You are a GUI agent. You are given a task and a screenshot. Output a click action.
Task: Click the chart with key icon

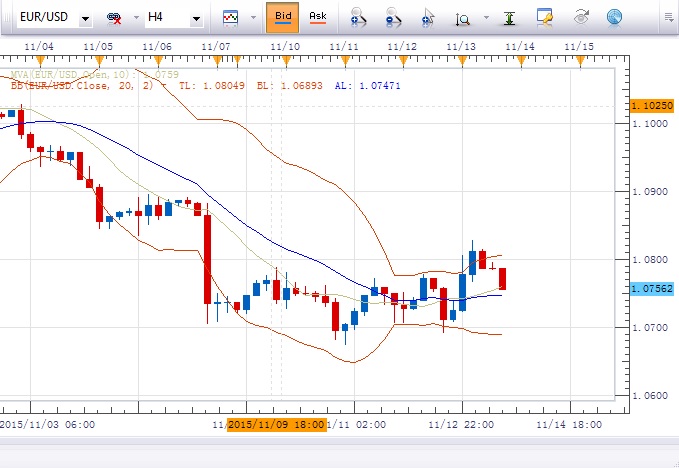pos(544,17)
